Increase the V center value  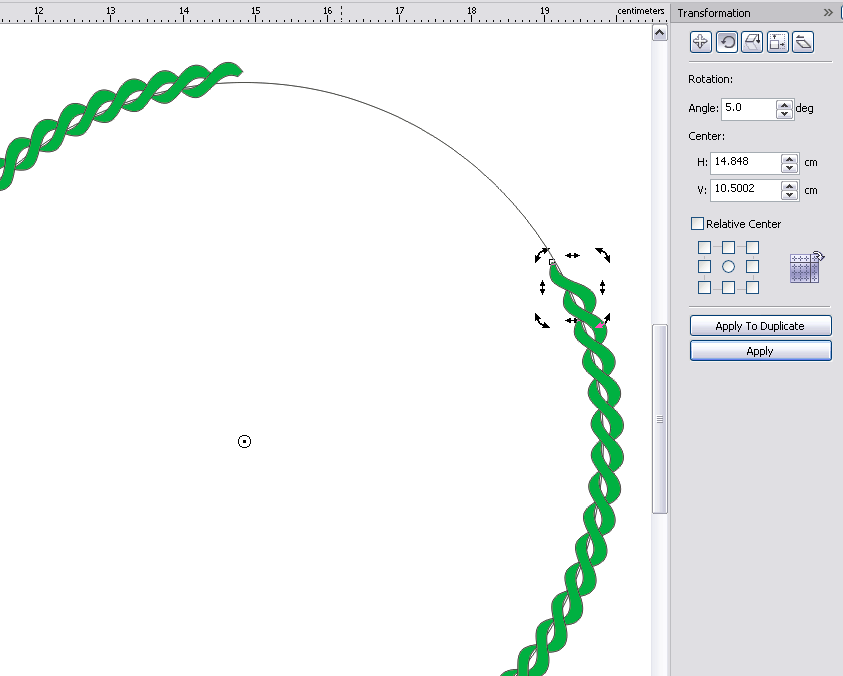(x=789, y=186)
